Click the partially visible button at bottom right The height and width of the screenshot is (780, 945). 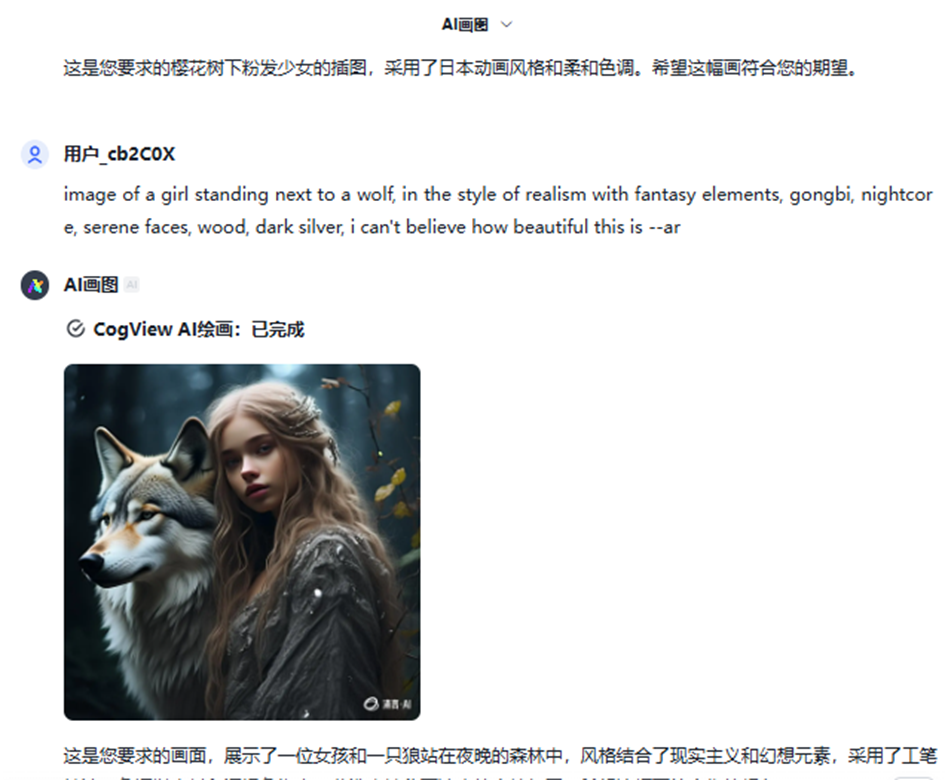914,777
